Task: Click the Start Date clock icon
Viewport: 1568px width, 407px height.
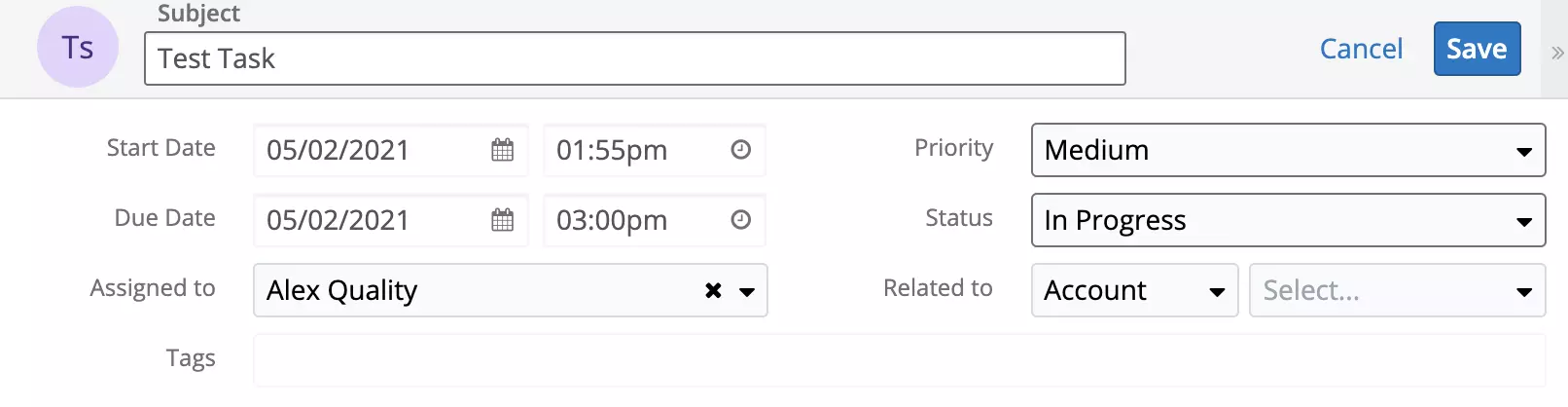Action: click(741, 150)
